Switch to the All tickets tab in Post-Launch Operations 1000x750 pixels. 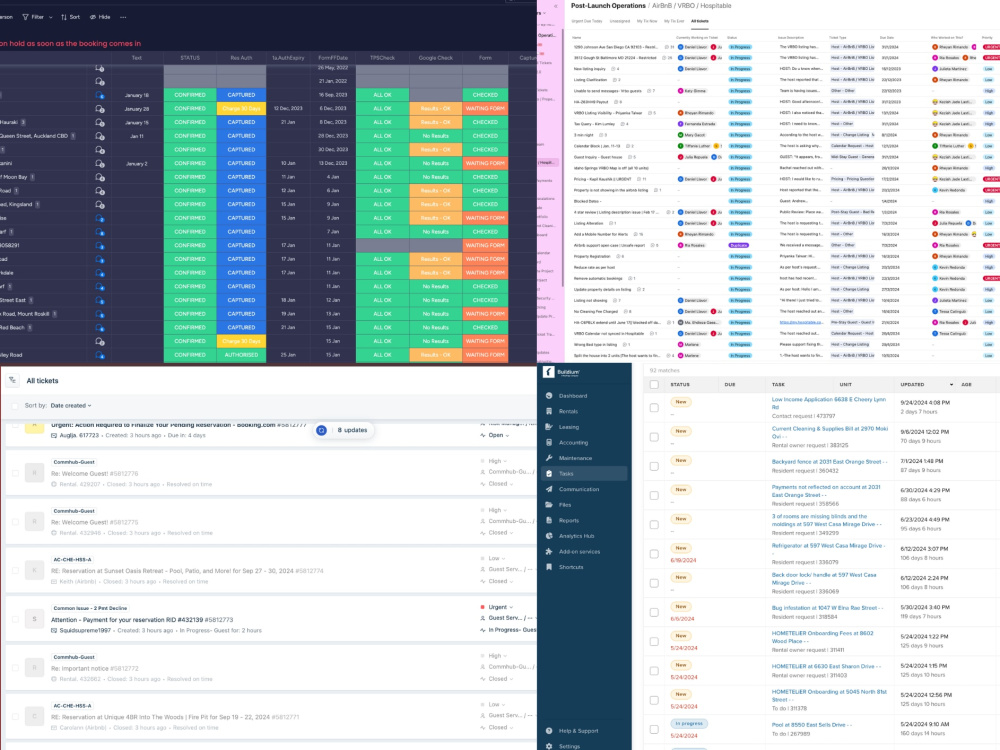(700, 21)
